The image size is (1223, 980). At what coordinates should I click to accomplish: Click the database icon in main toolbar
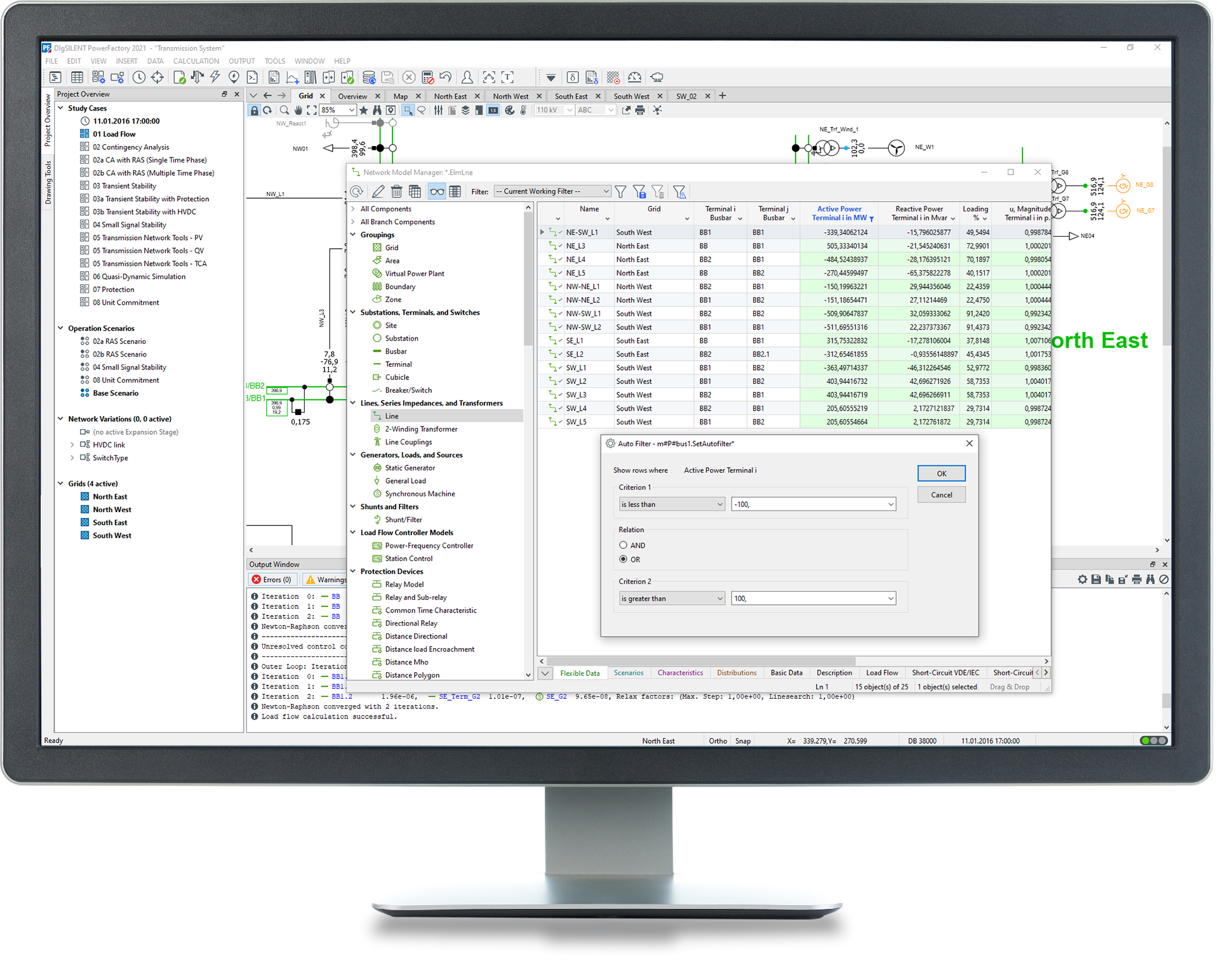point(369,77)
